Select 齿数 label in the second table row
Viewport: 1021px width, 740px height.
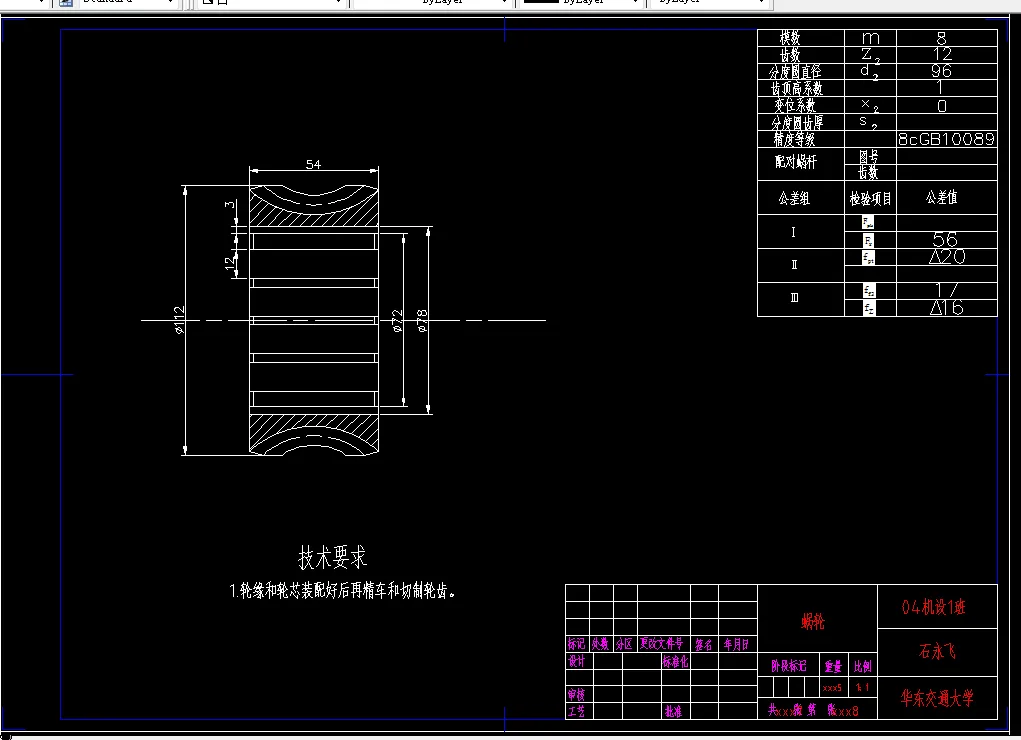[x=790, y=55]
